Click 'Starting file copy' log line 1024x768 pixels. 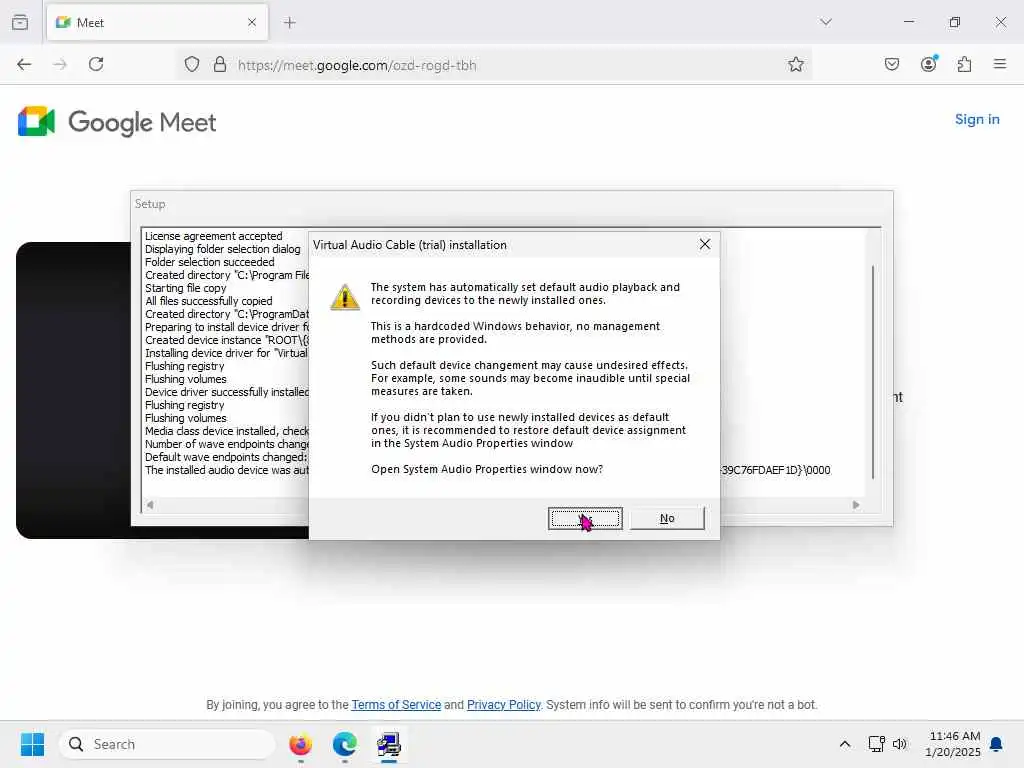[x=185, y=288]
